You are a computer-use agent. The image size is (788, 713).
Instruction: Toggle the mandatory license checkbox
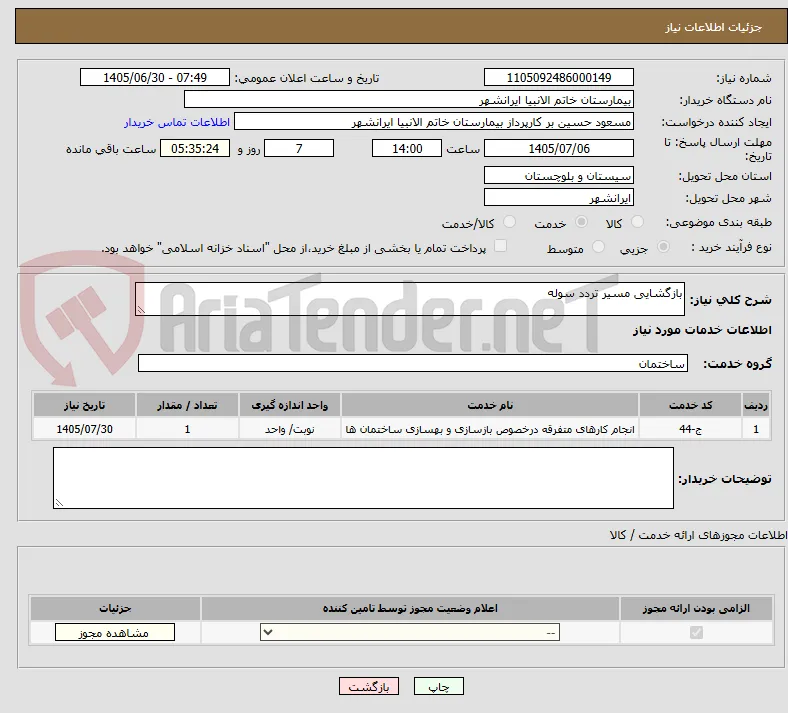point(696,632)
